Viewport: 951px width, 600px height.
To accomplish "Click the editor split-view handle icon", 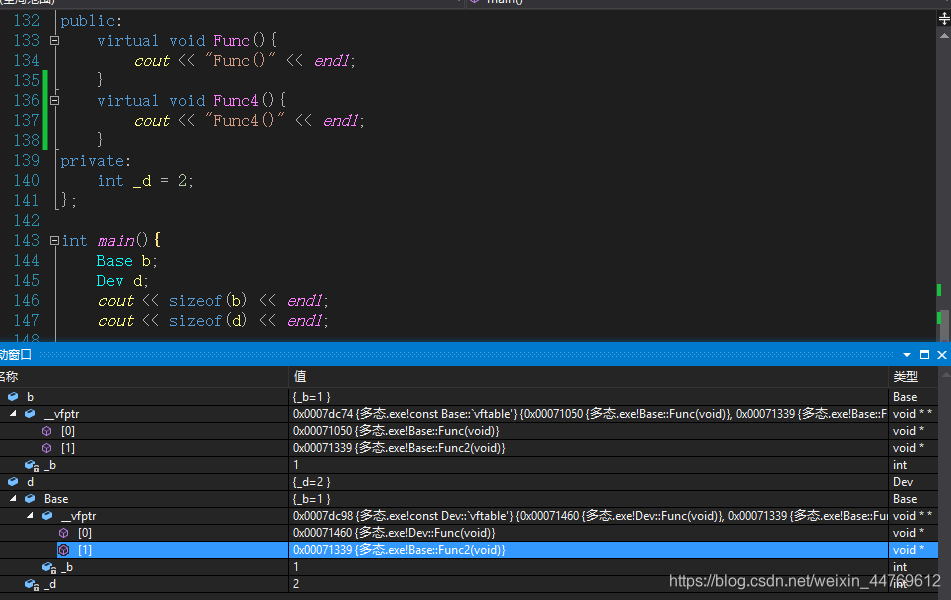I will coord(944,19).
